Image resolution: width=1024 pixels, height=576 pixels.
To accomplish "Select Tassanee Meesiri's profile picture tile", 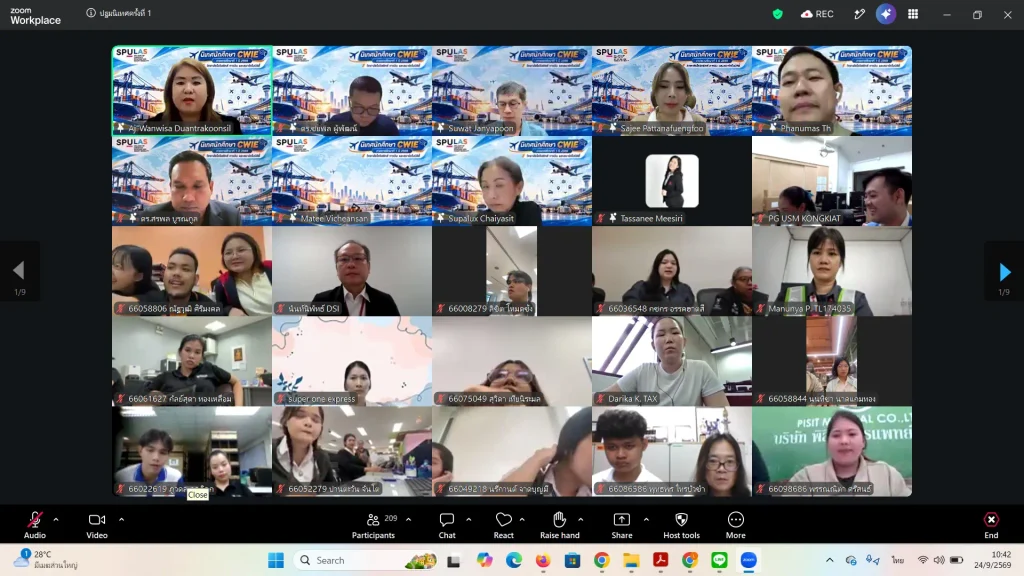I will (672, 181).
